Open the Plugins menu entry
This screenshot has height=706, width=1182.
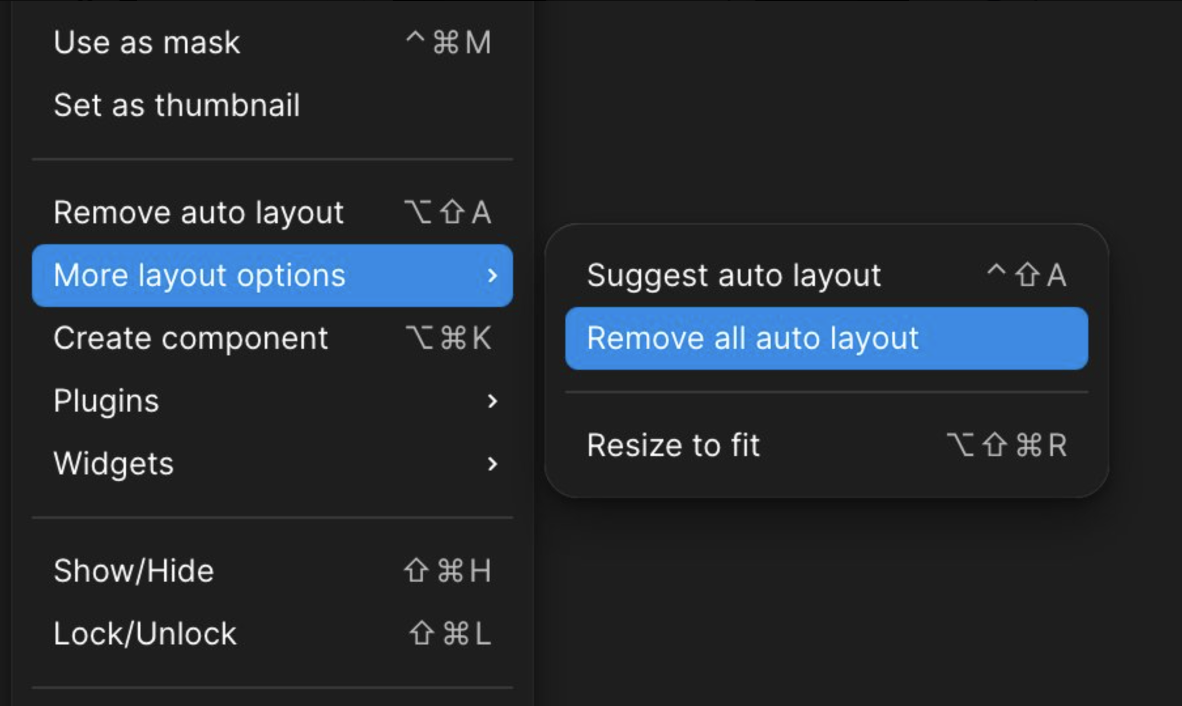(x=106, y=401)
